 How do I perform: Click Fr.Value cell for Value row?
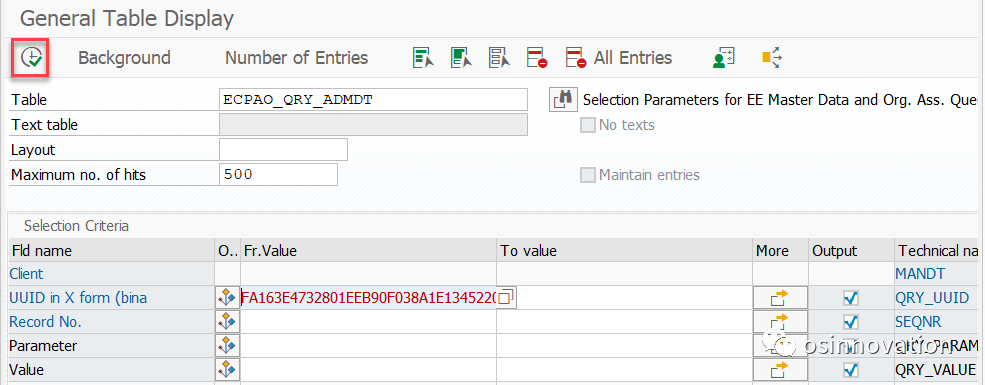coord(369,369)
